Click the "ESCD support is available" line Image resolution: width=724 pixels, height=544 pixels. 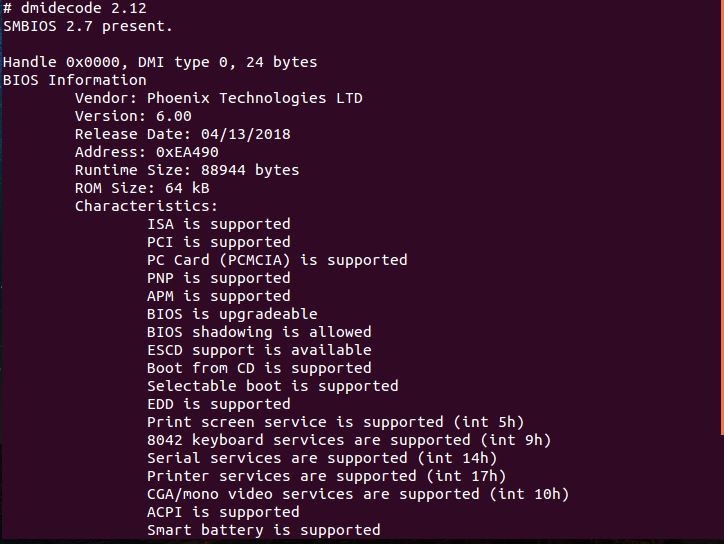pos(259,350)
